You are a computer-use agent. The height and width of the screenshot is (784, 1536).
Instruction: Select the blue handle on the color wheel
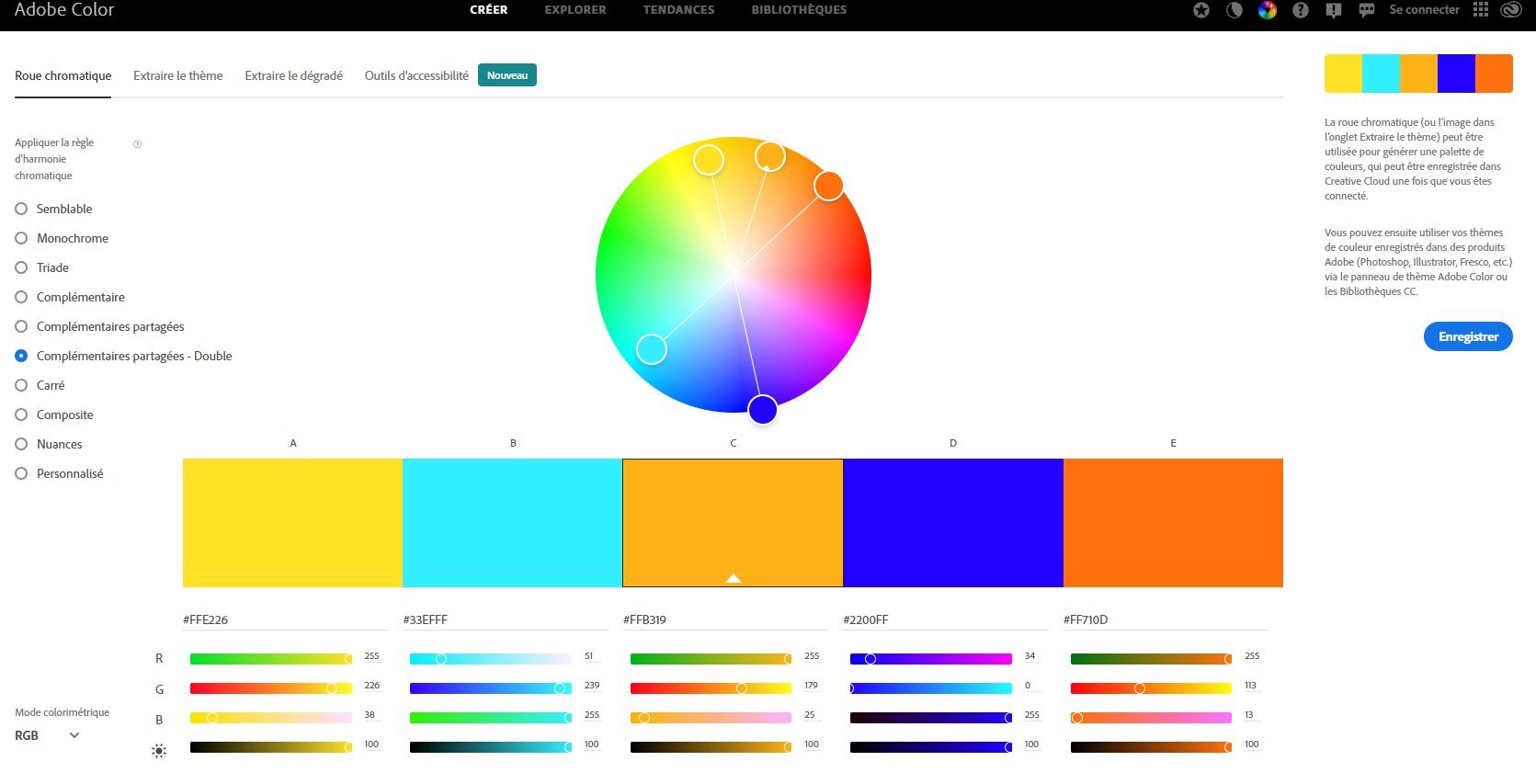[763, 409]
